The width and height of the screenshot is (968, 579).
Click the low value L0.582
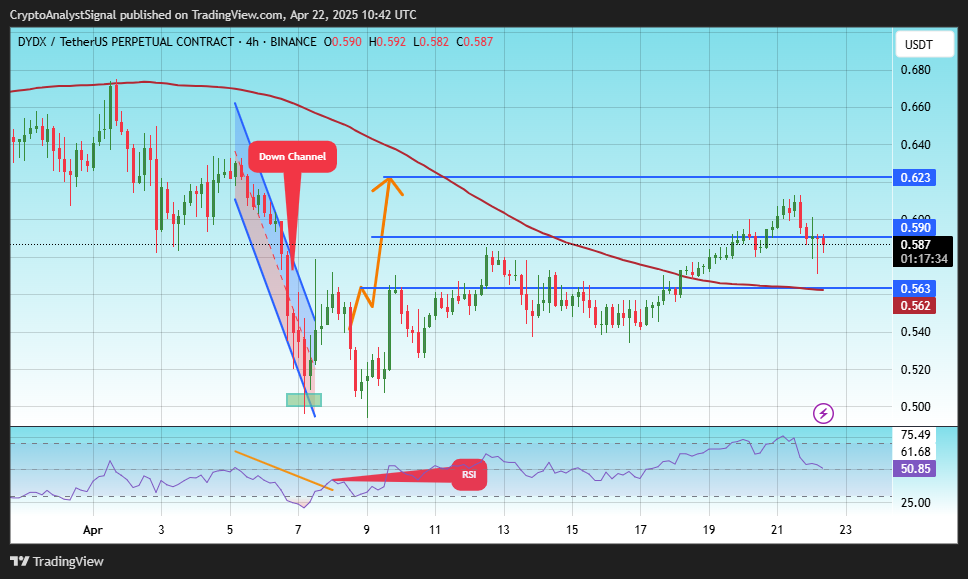coord(431,42)
